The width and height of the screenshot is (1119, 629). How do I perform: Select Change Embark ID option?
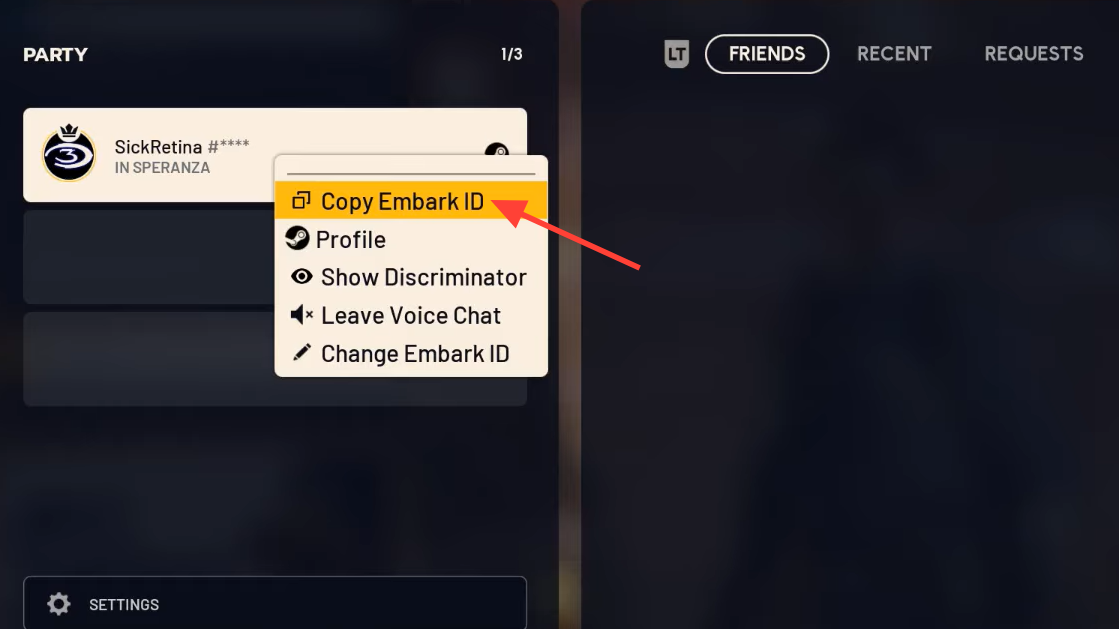pyautogui.click(x=411, y=353)
